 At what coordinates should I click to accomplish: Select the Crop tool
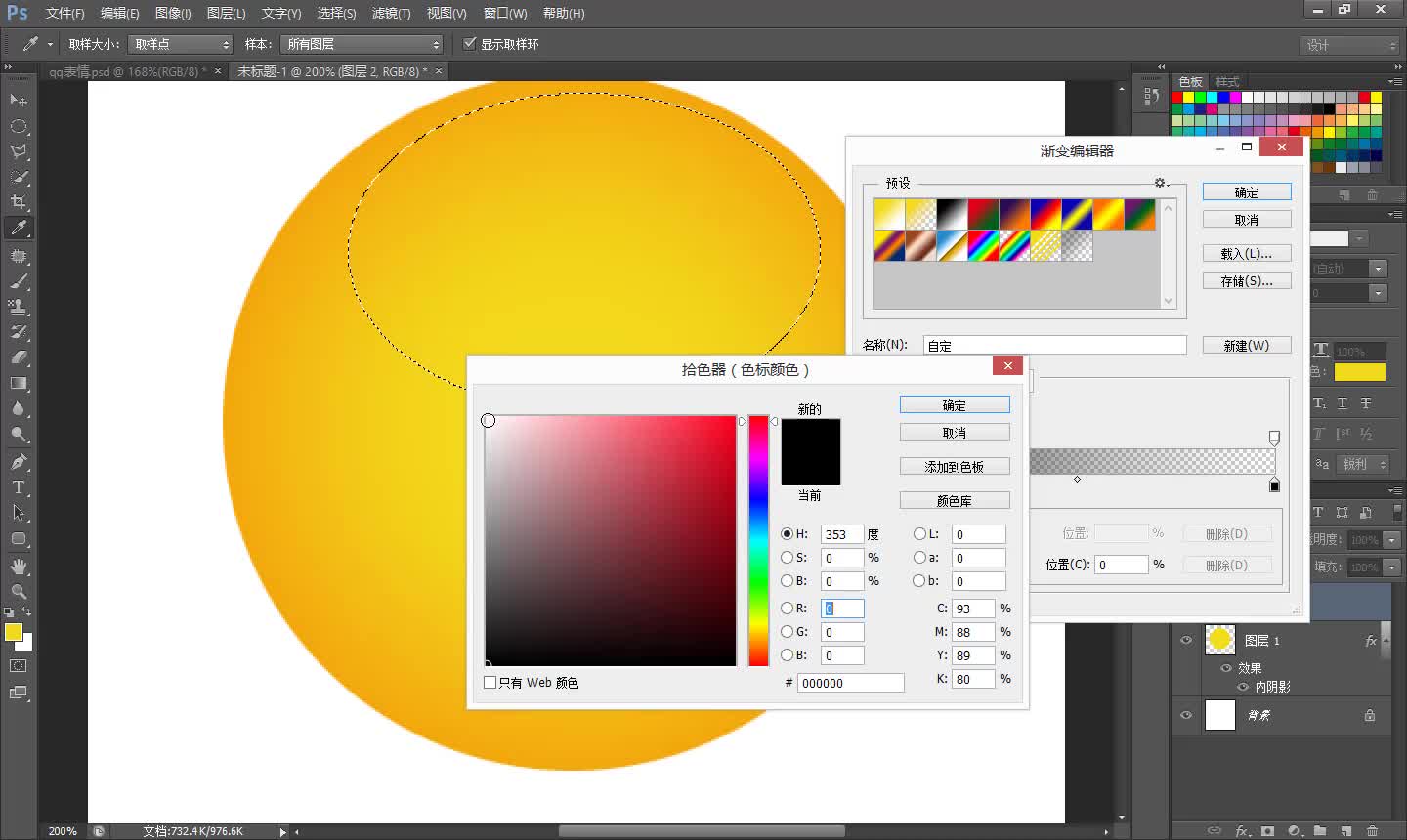point(18,202)
